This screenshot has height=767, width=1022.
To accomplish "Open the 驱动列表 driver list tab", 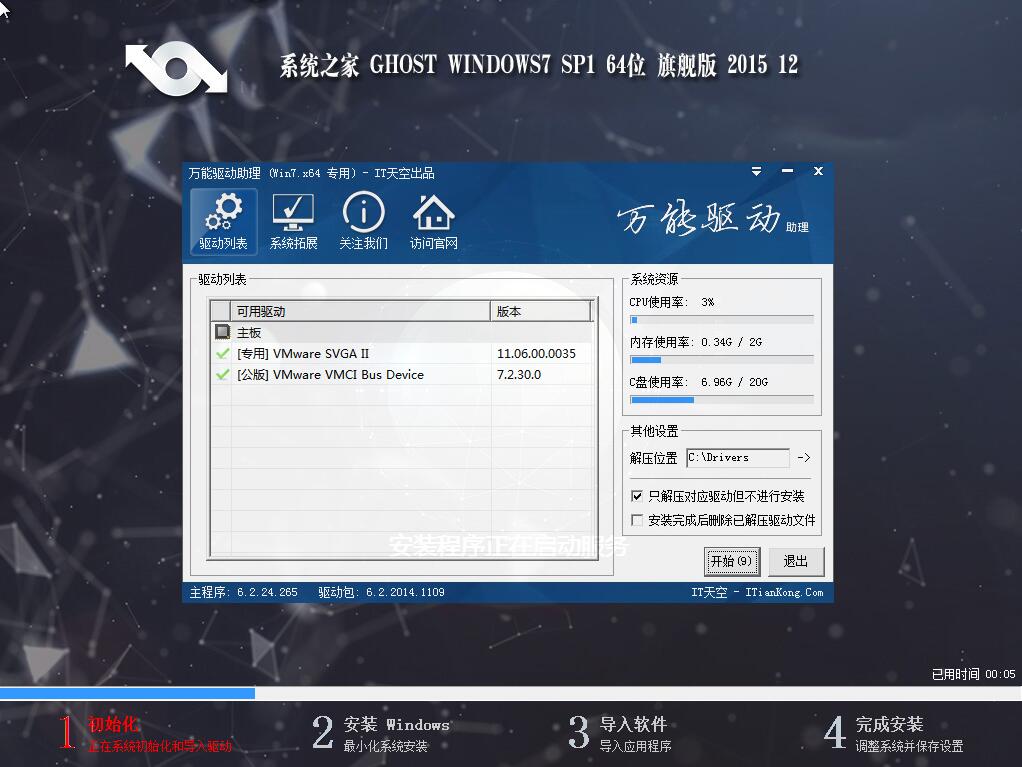I will click(224, 222).
